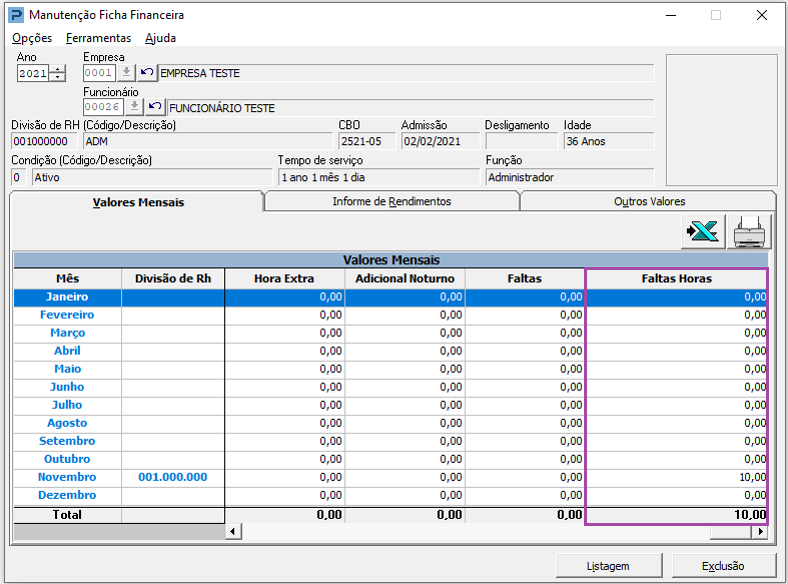The width and height of the screenshot is (788, 584).
Task: Click the Funcionário code field 00026
Action: (103, 107)
